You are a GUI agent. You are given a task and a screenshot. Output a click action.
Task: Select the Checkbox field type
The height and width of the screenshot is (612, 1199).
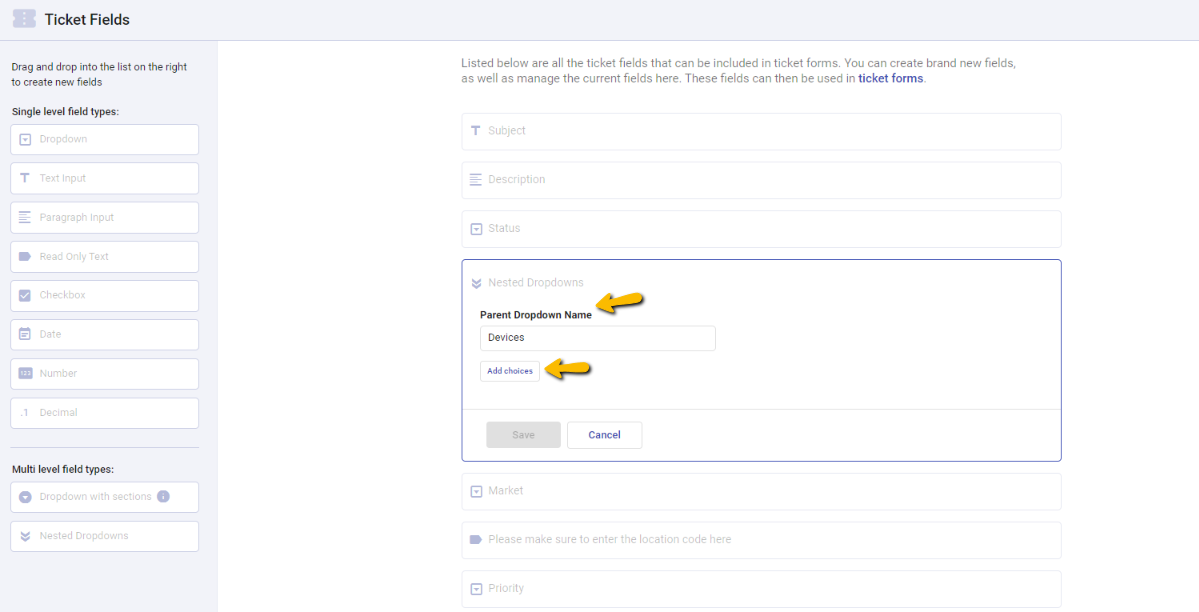point(105,295)
